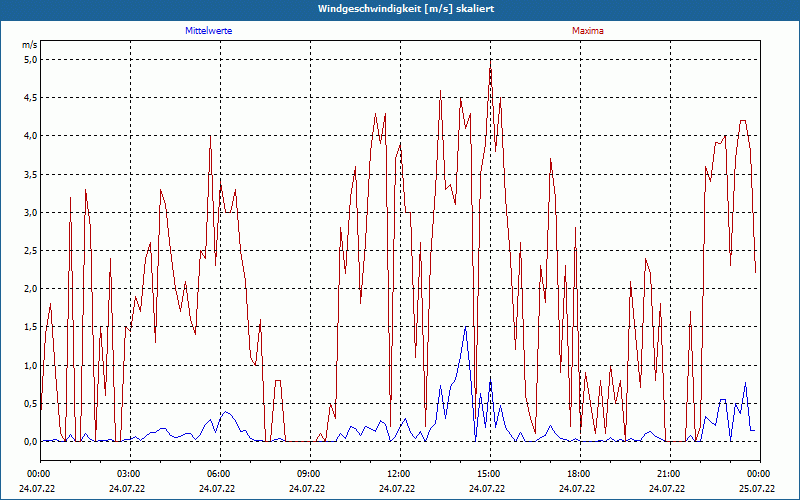This screenshot has width=800, height=500.
Task: Click the '0,5' y-axis value
Action: point(31,404)
